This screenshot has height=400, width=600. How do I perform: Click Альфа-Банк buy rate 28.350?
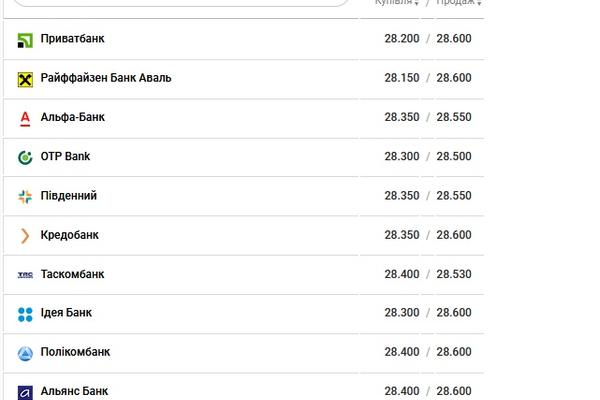point(402,117)
